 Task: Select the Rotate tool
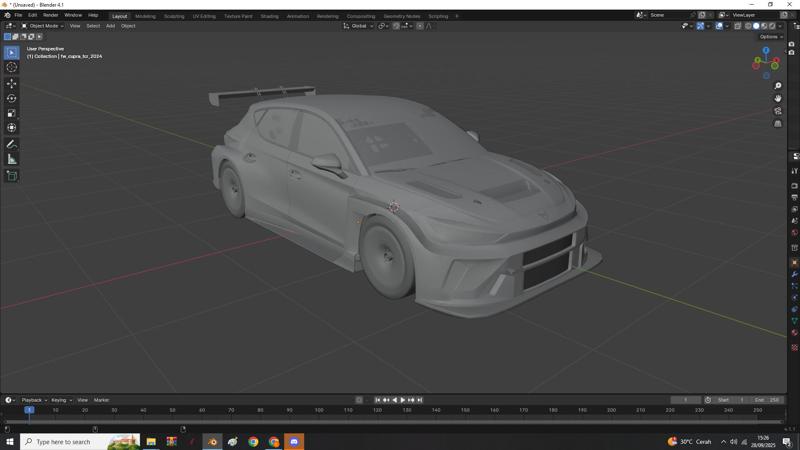(12, 98)
